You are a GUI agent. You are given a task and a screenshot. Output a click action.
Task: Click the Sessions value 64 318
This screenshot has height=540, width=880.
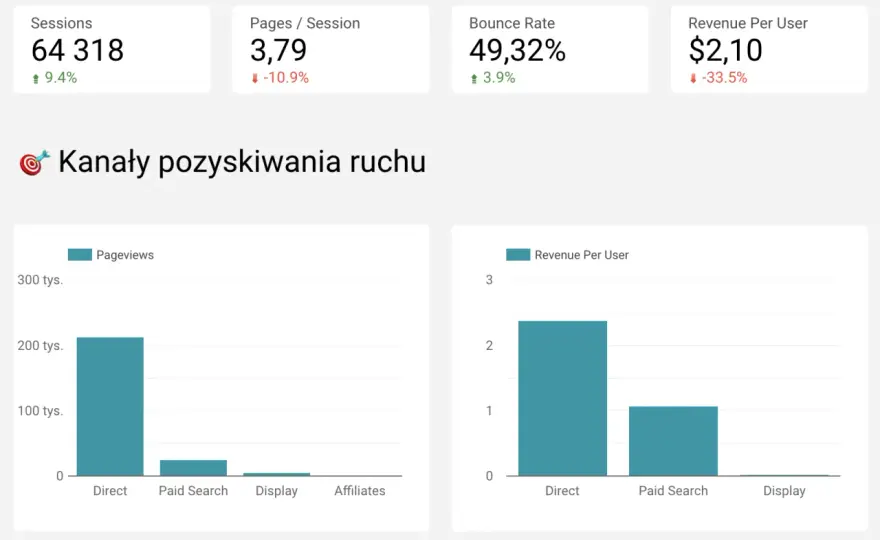[x=77, y=51]
